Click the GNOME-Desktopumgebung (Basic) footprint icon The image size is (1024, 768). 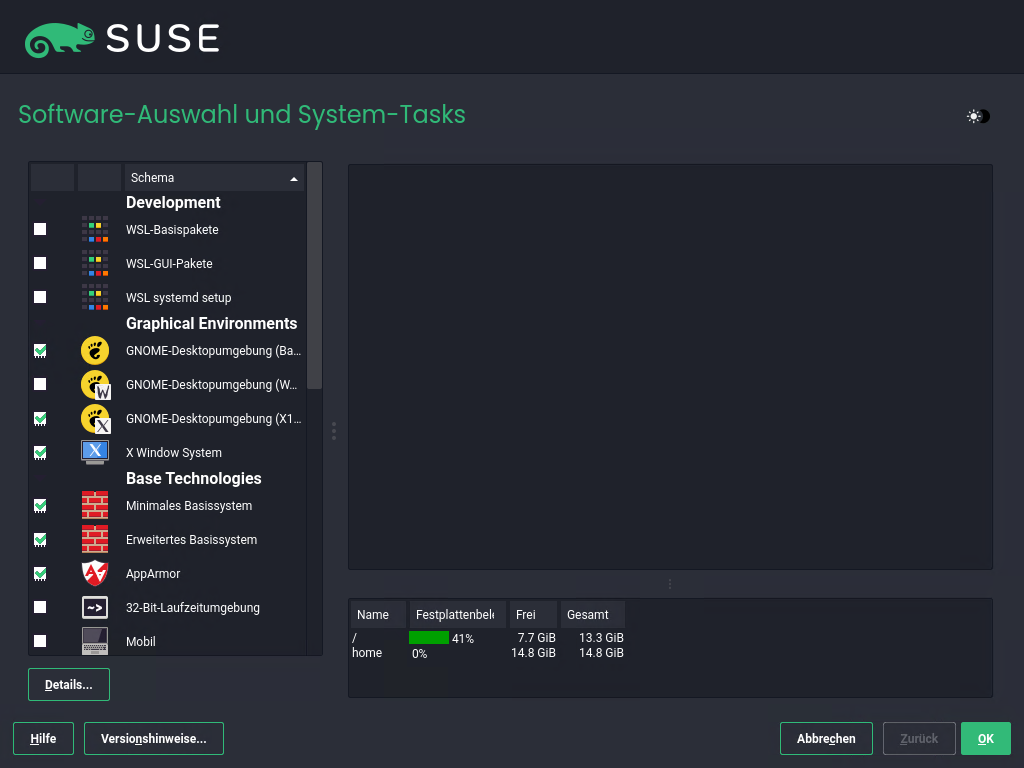click(x=94, y=350)
